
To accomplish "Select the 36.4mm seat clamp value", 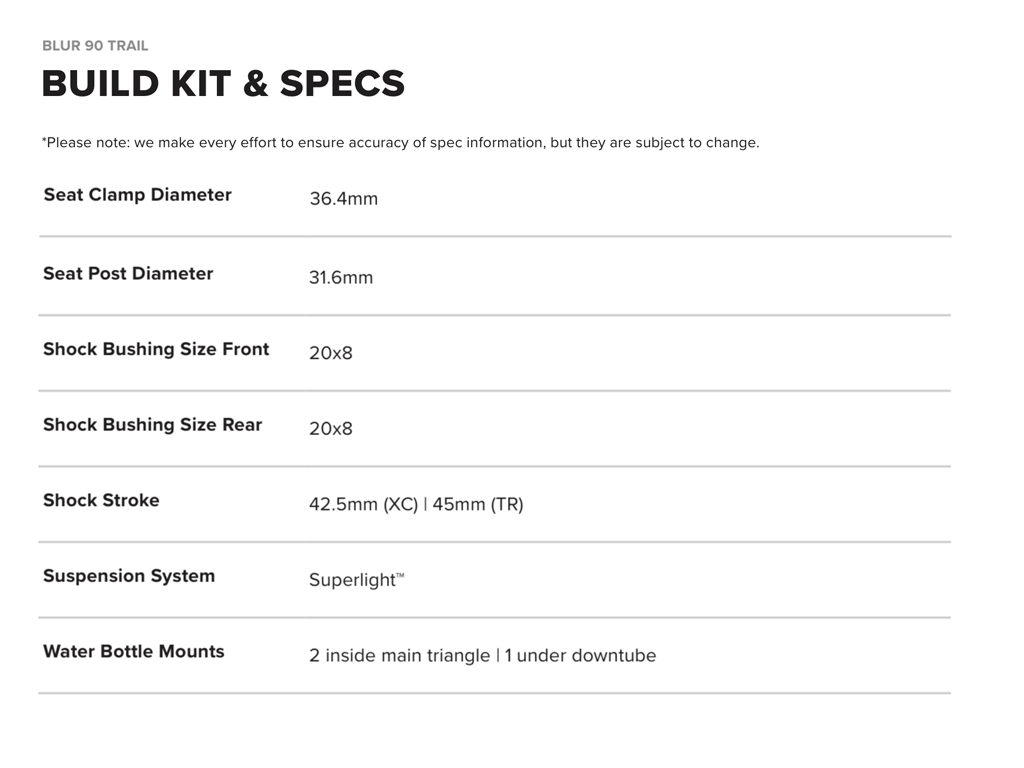I will tap(343, 199).
